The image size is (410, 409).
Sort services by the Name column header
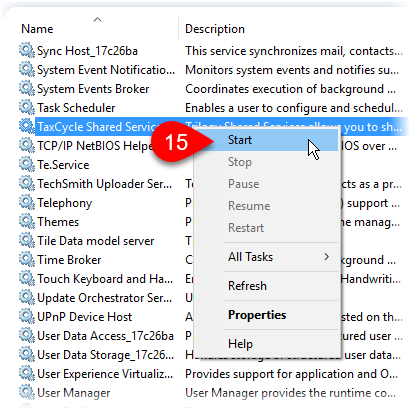coord(37,29)
